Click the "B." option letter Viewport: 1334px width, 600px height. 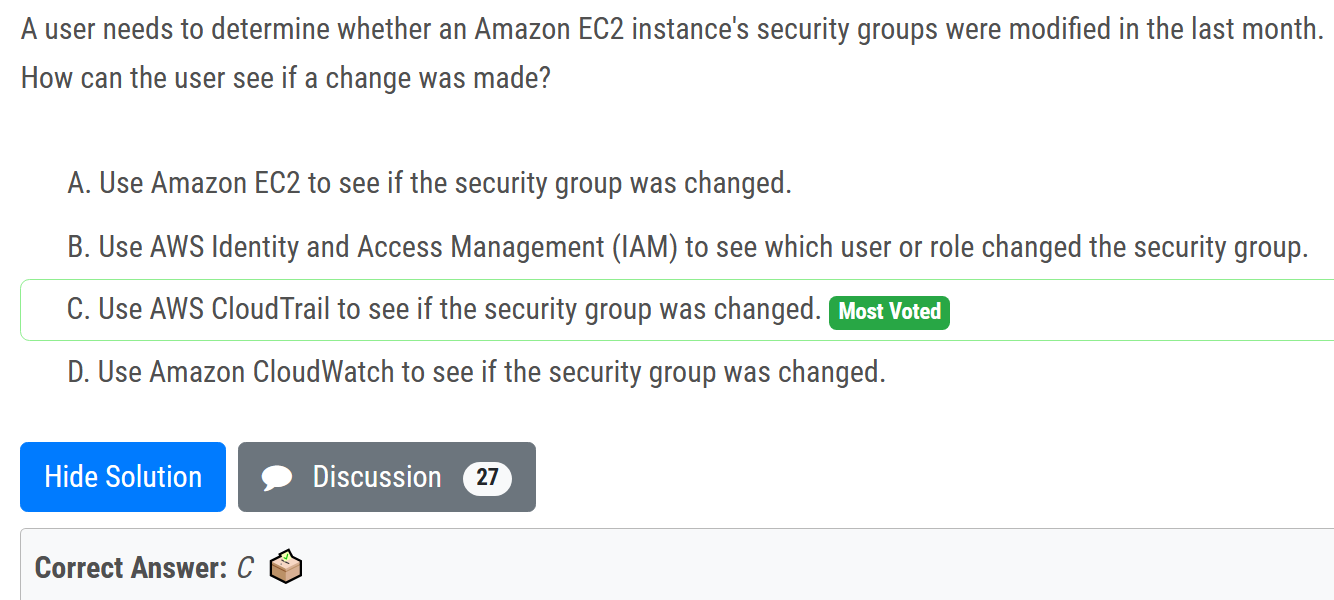(79, 247)
